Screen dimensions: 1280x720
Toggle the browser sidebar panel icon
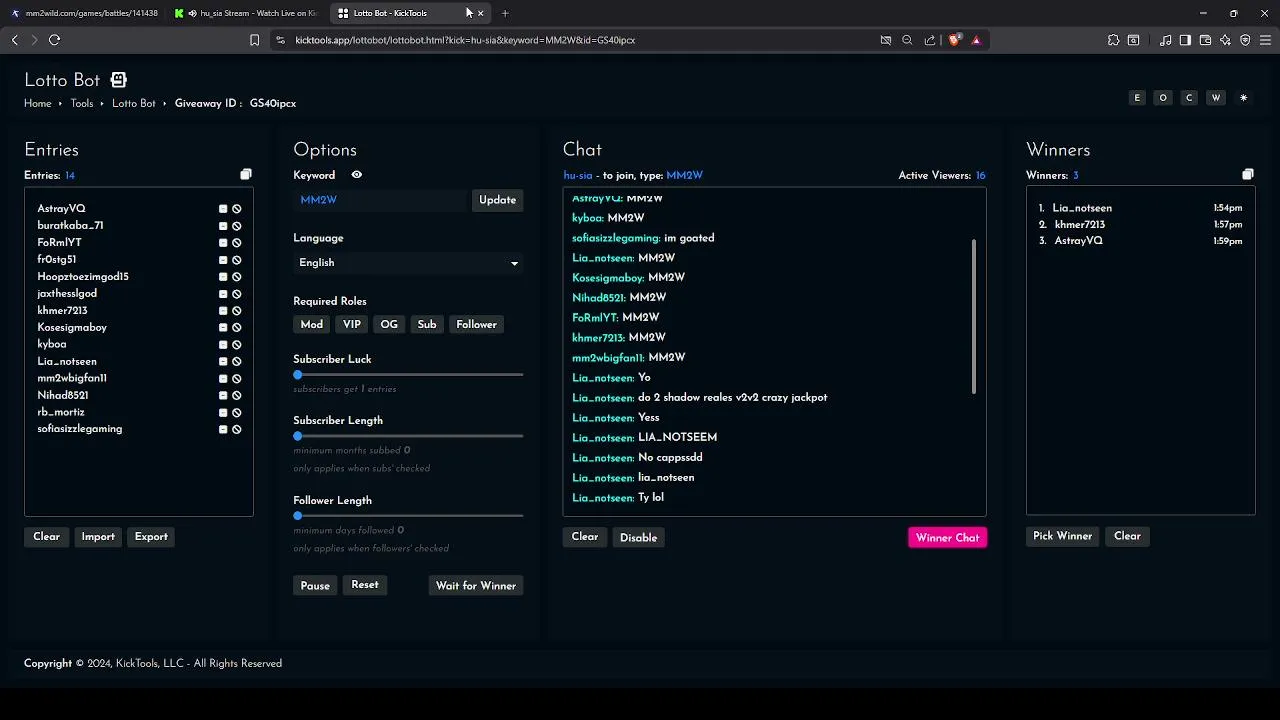[x=1185, y=40]
